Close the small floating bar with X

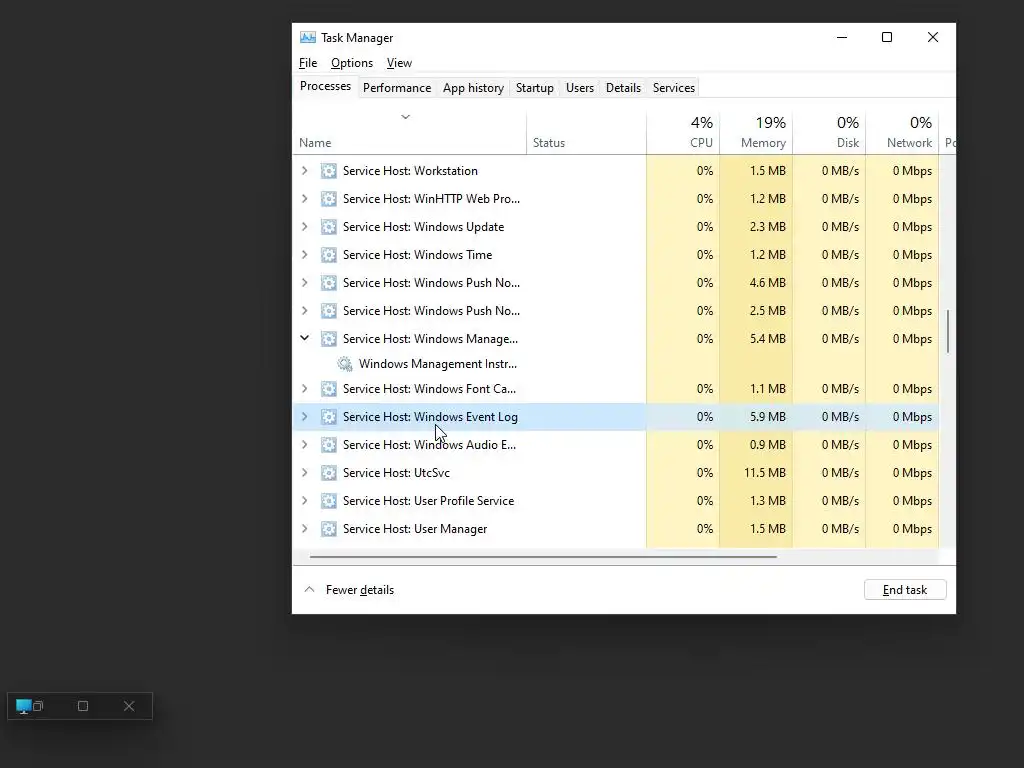129,706
